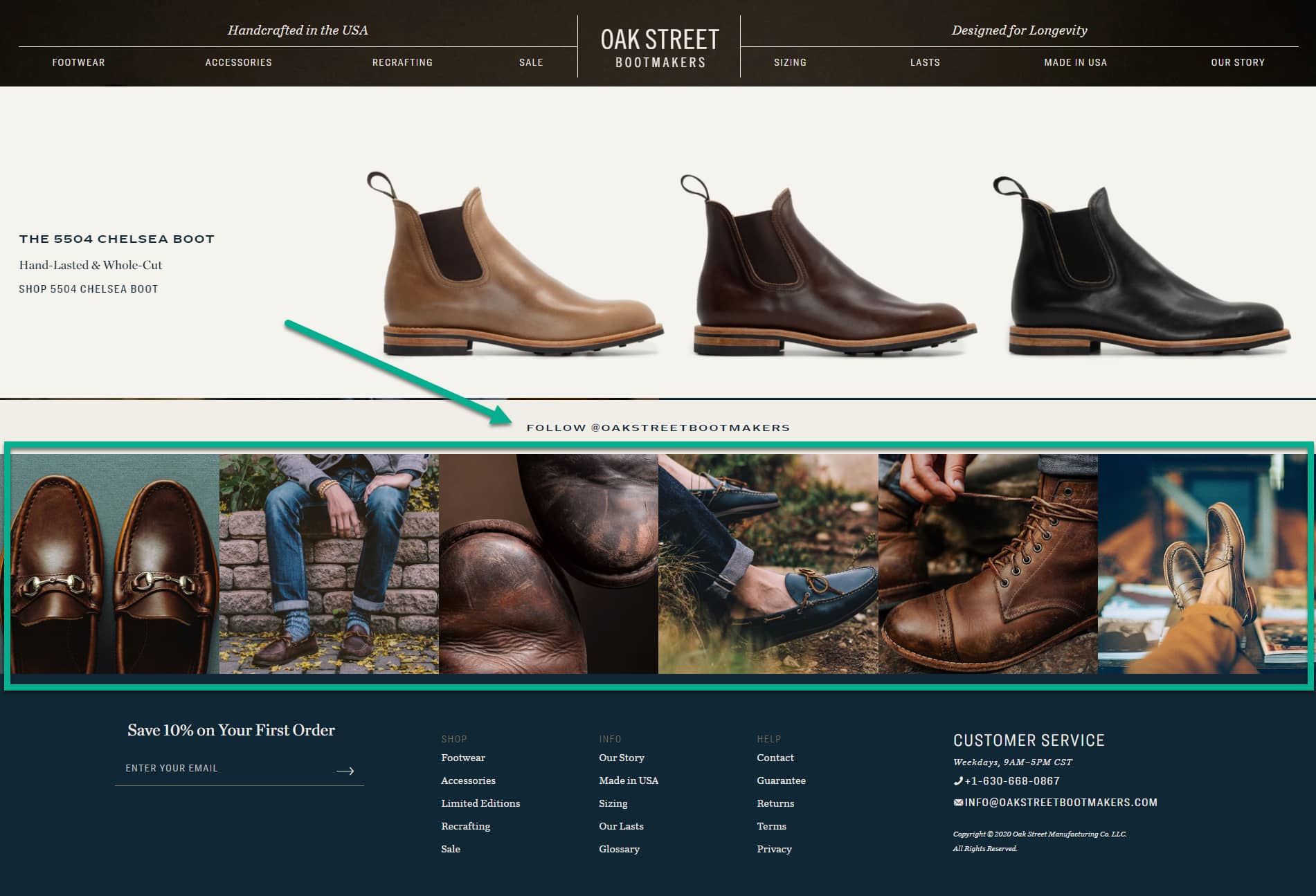Open the Privacy link in the footer
This screenshot has height=896, width=1316.
(x=774, y=849)
